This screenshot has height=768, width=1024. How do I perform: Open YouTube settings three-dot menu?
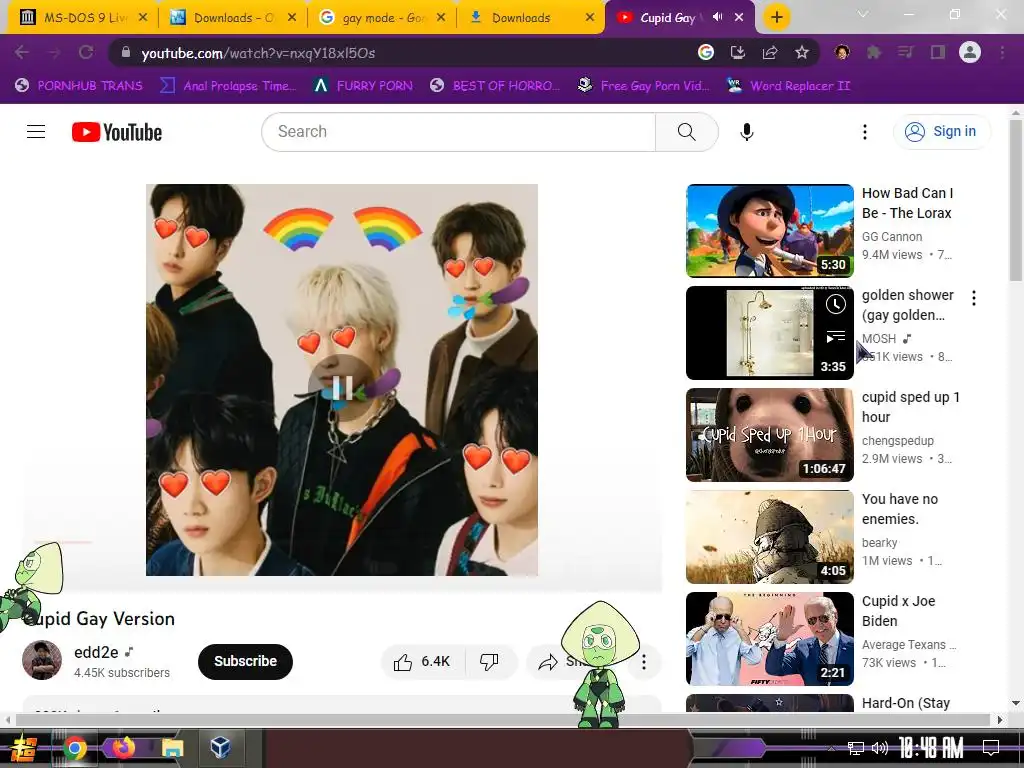[865, 132]
